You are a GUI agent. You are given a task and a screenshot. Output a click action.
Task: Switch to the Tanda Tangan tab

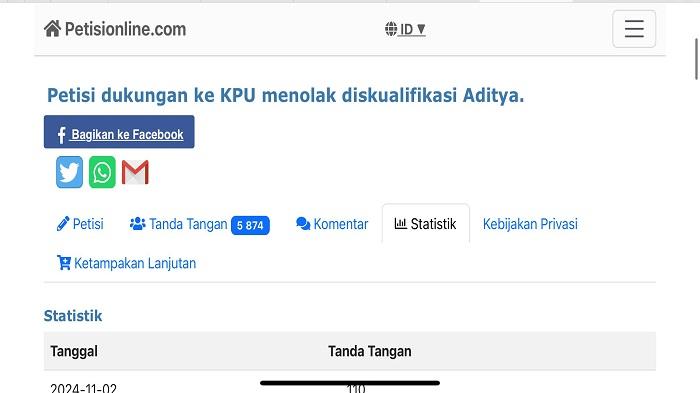(200, 224)
